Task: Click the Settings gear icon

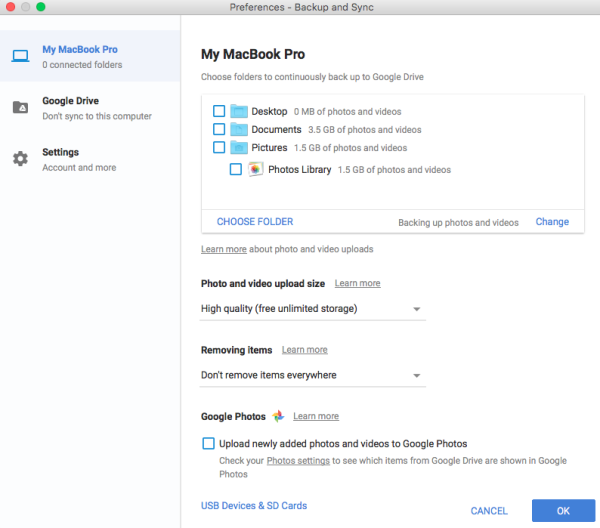Action: point(20,158)
